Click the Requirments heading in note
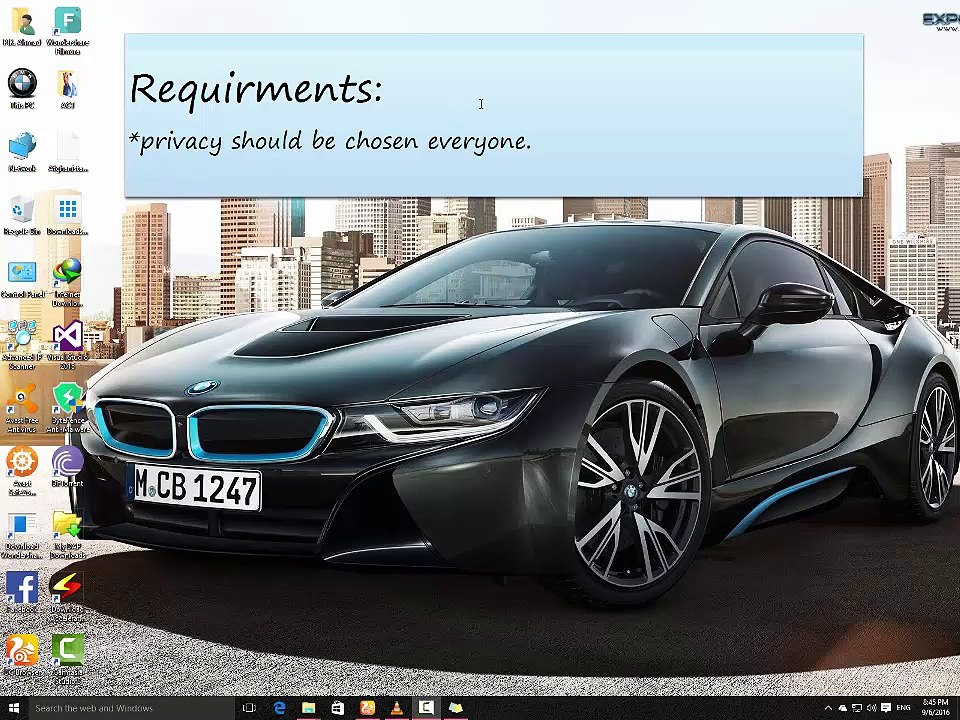This screenshot has width=960, height=720. pyautogui.click(x=257, y=91)
